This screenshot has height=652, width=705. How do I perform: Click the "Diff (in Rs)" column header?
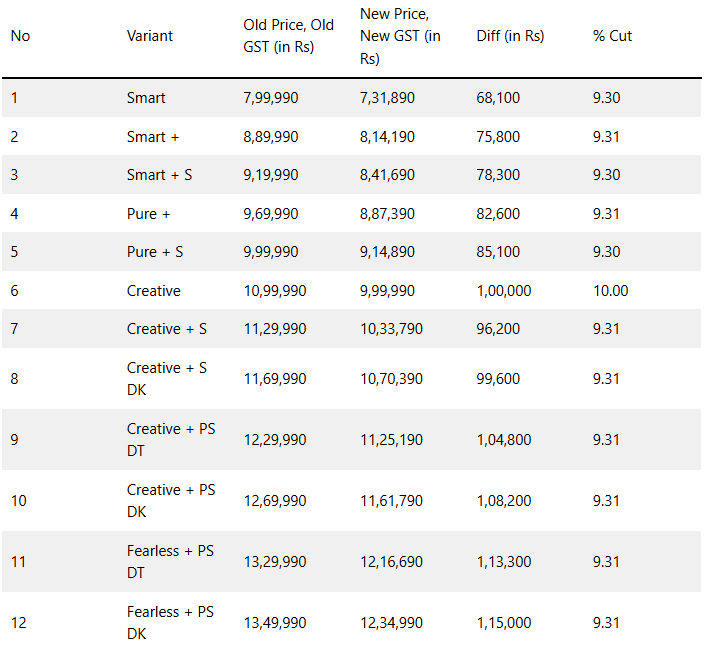[510, 36]
